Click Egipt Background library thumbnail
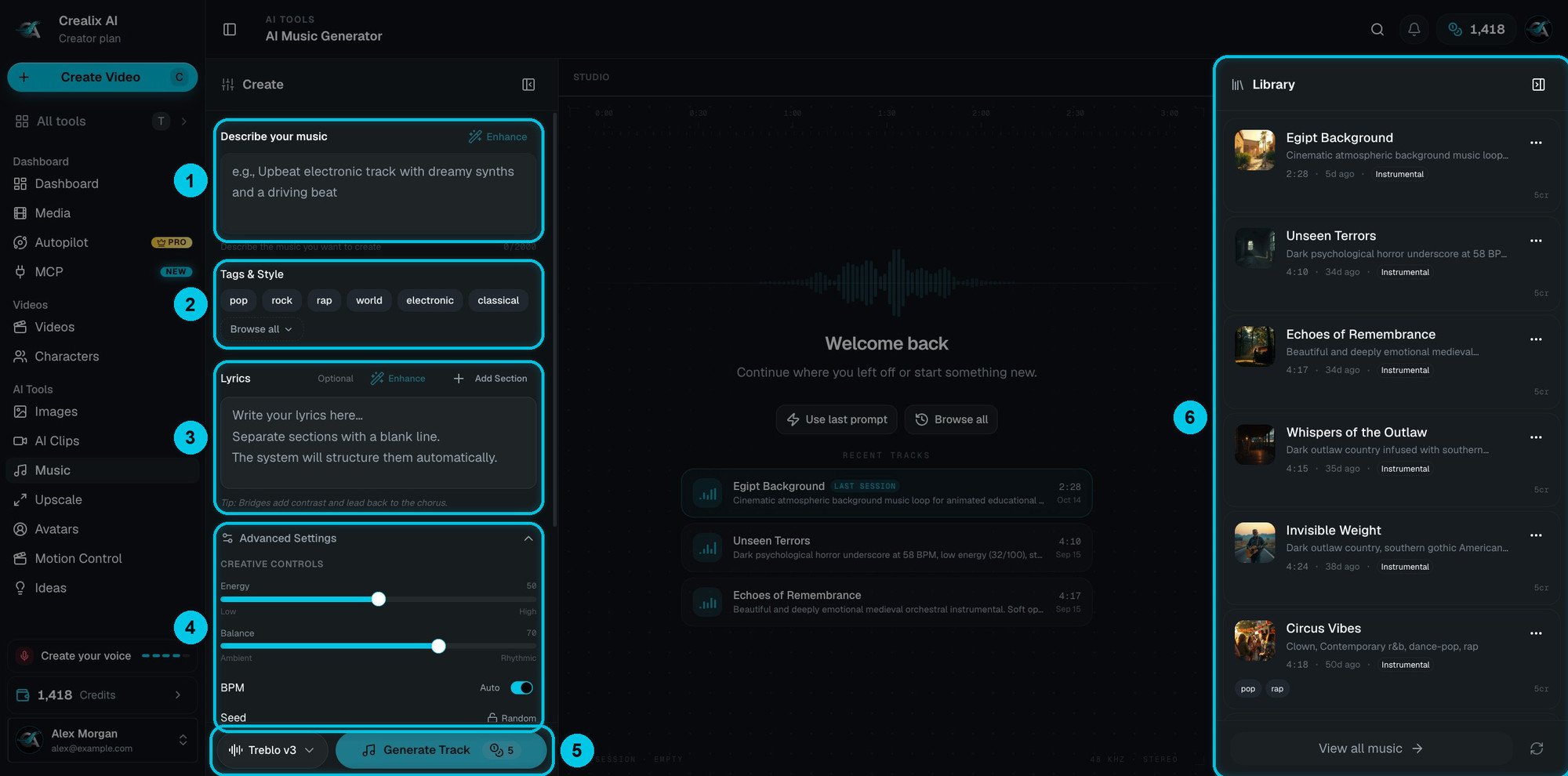Image resolution: width=1568 pixels, height=776 pixels. click(1254, 150)
